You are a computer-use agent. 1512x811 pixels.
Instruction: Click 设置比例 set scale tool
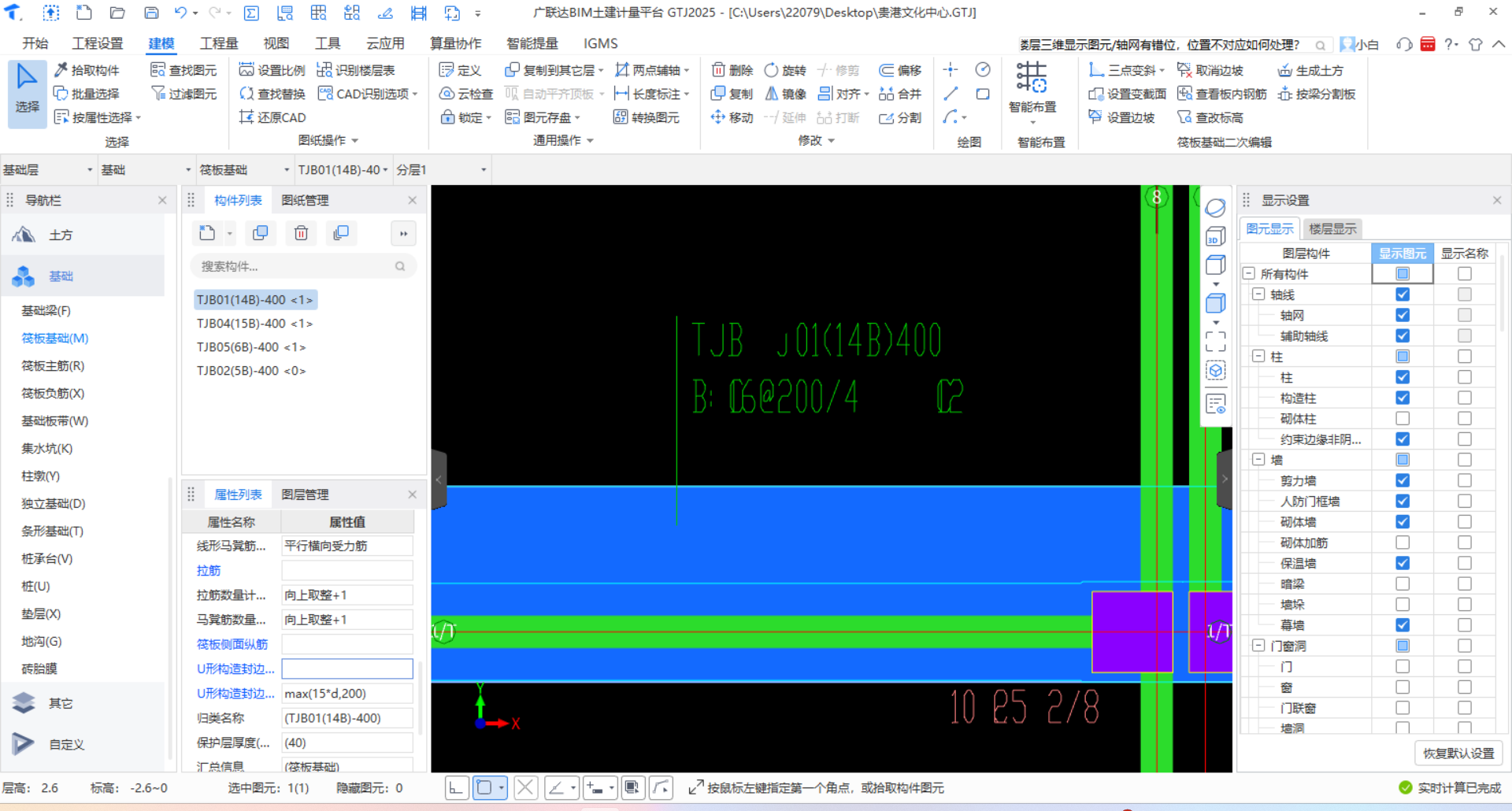point(272,70)
